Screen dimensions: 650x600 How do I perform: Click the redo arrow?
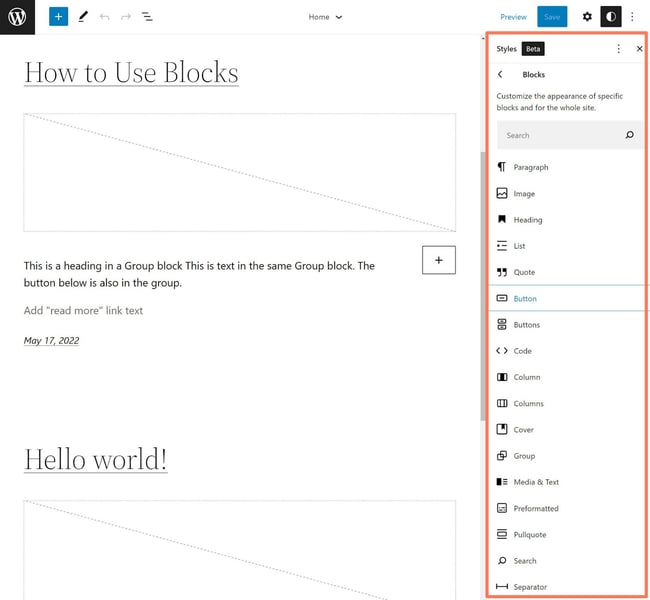click(125, 17)
